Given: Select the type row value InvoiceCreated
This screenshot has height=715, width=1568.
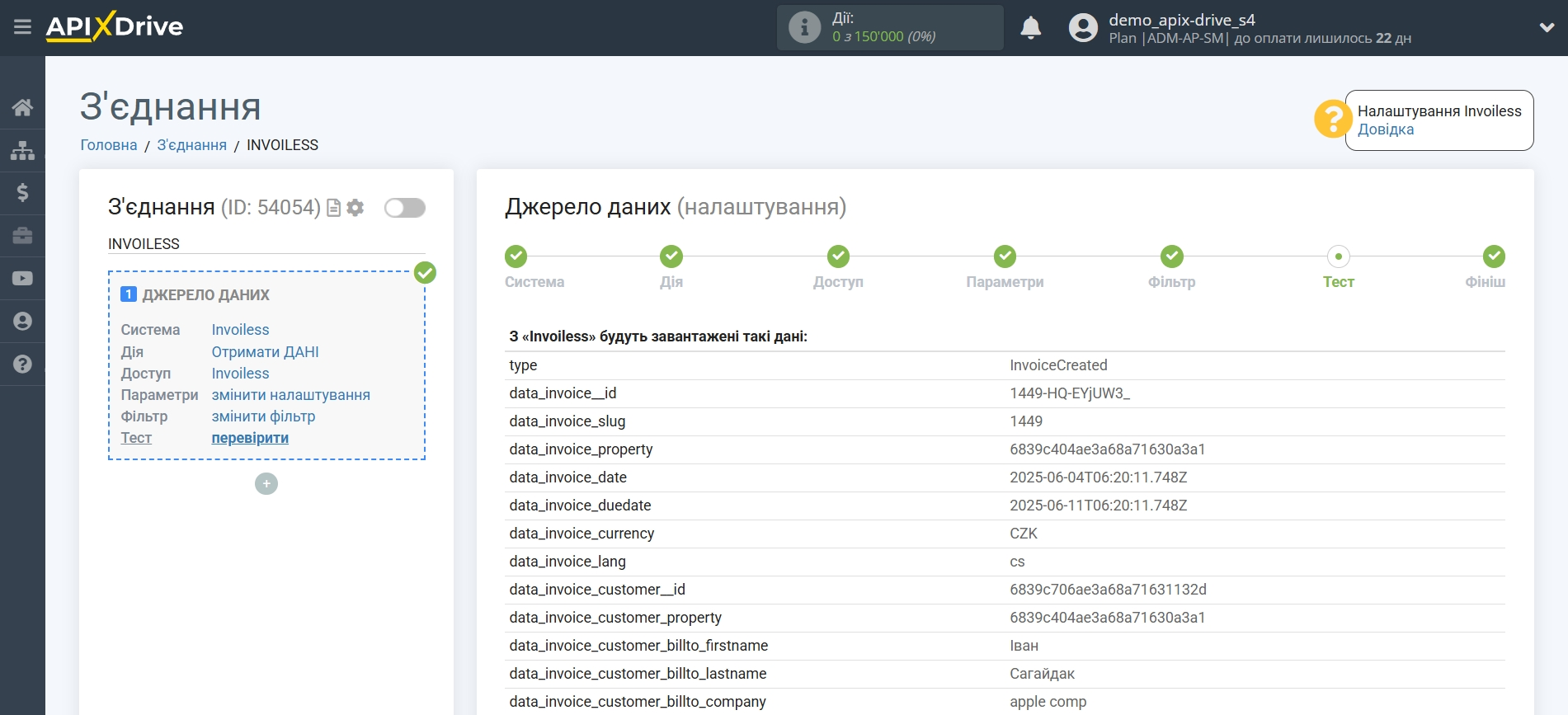Looking at the screenshot, I should point(1058,365).
